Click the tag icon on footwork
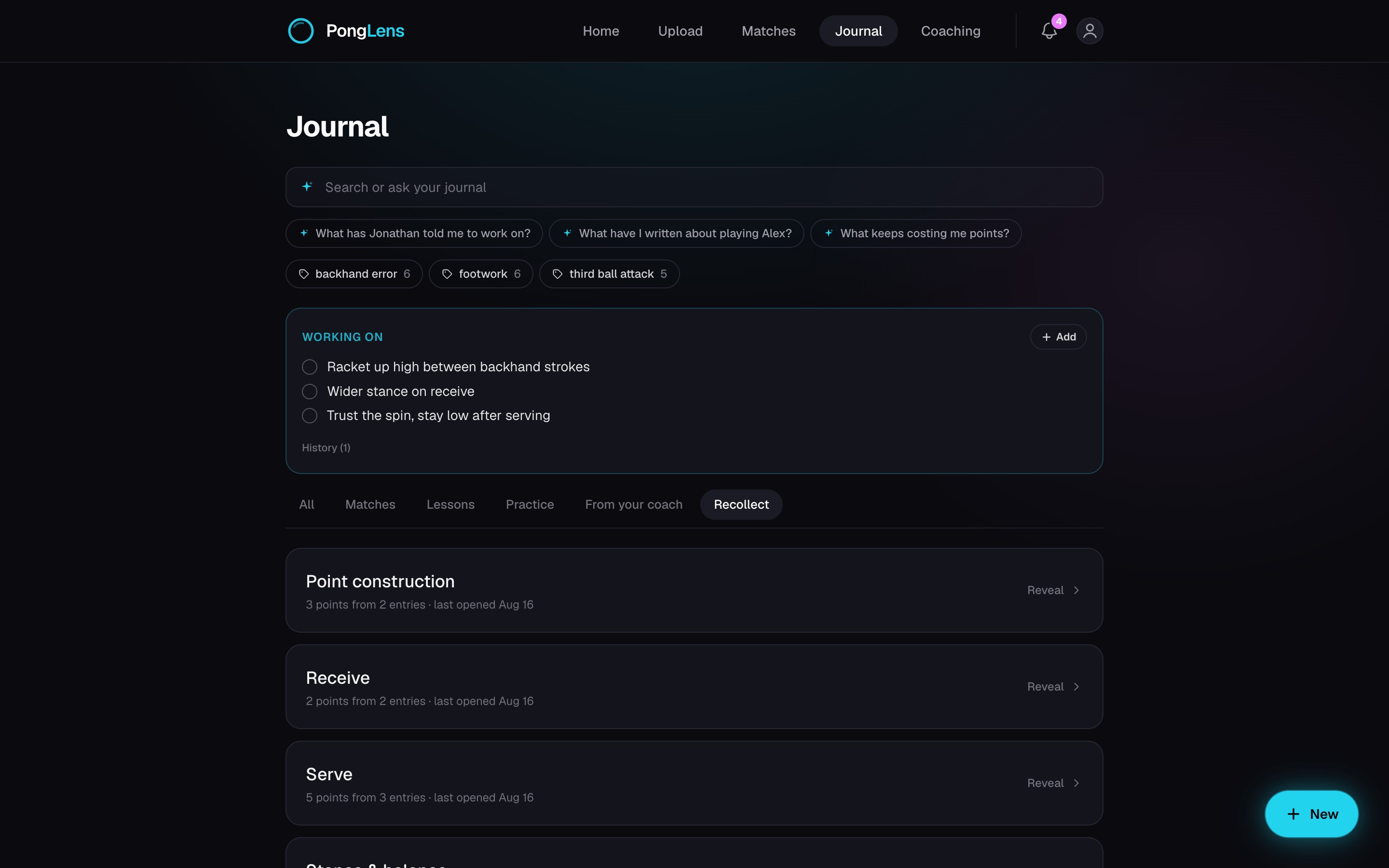This screenshot has height=868, width=1389. (447, 274)
